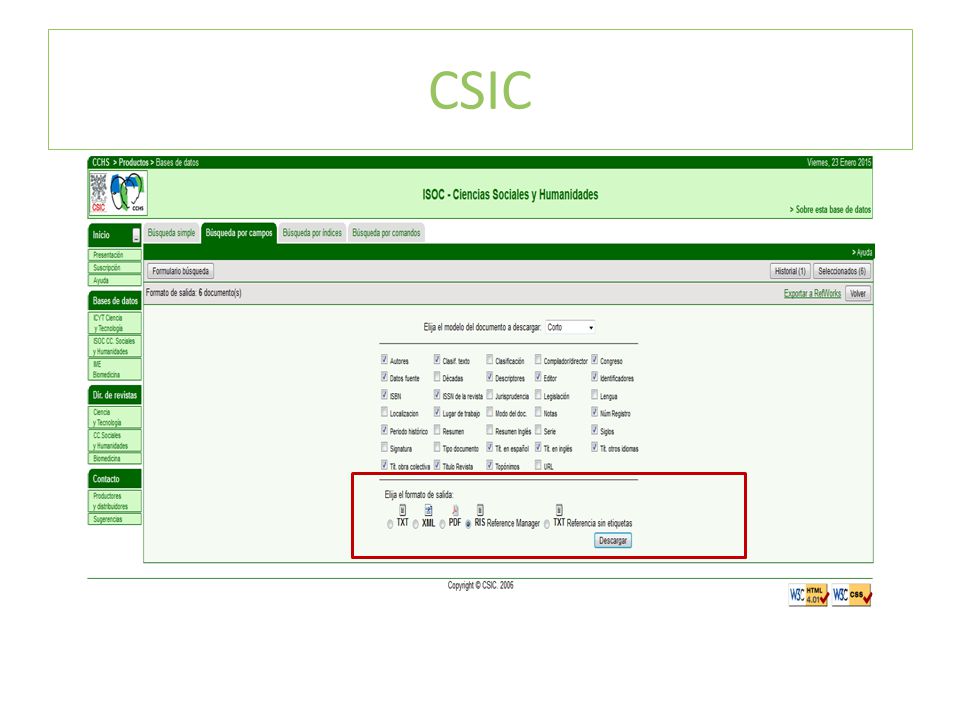Viewport: 960px width, 720px height.
Task: Check the Décadas checkbox
Action: pos(437,377)
